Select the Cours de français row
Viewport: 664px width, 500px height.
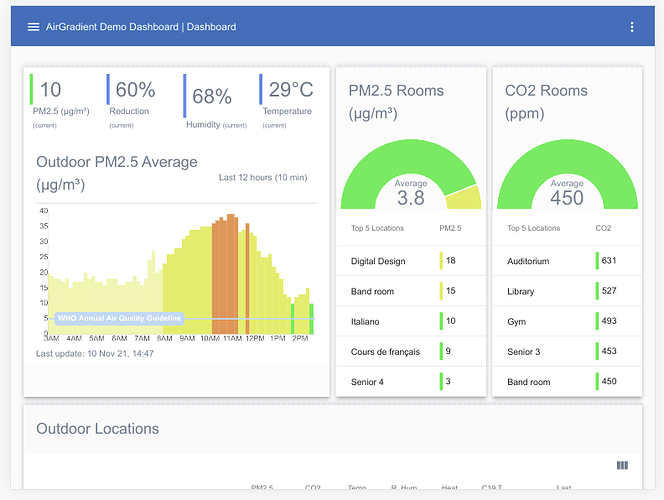[411, 351]
